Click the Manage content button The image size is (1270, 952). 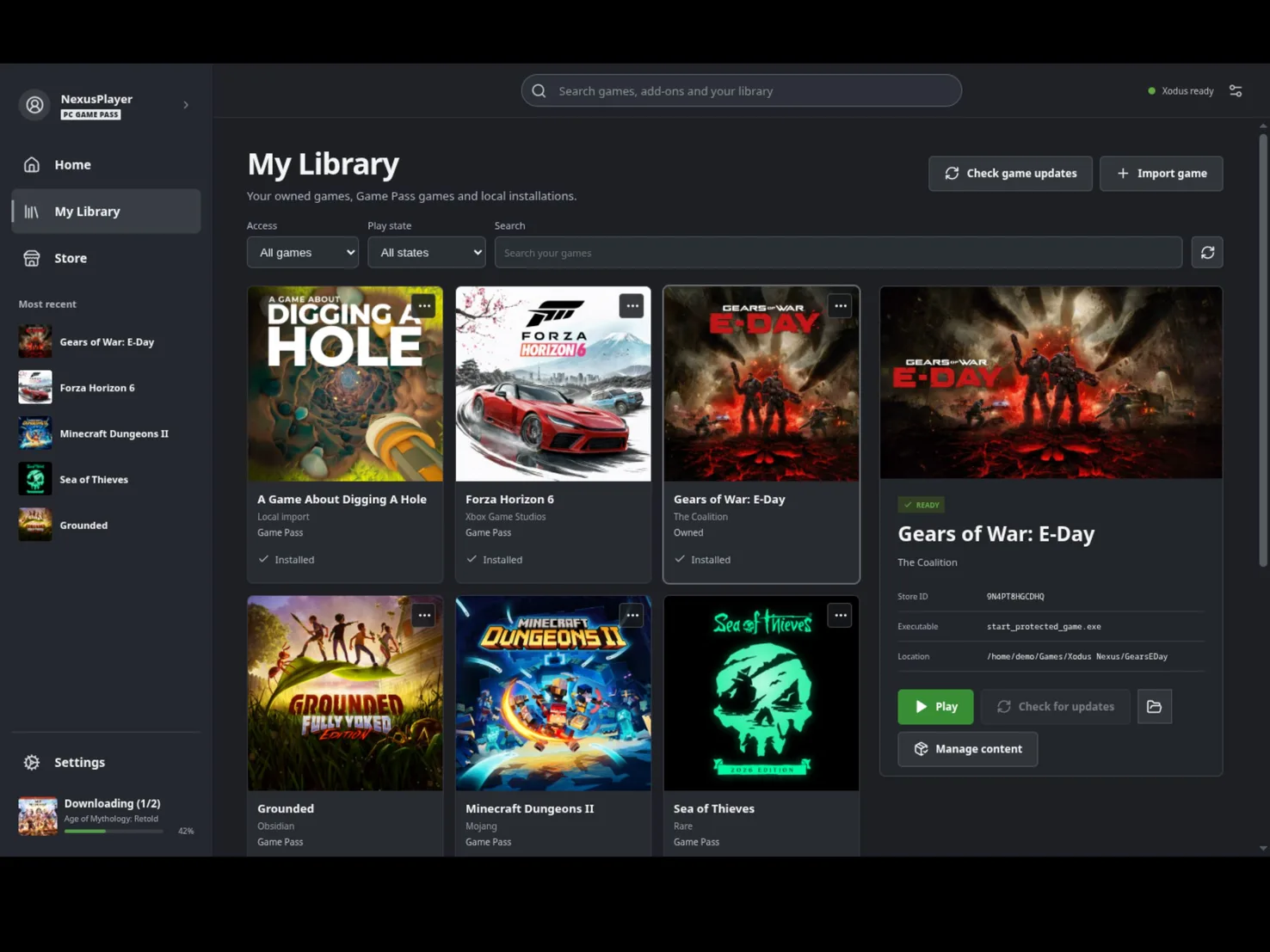[967, 748]
